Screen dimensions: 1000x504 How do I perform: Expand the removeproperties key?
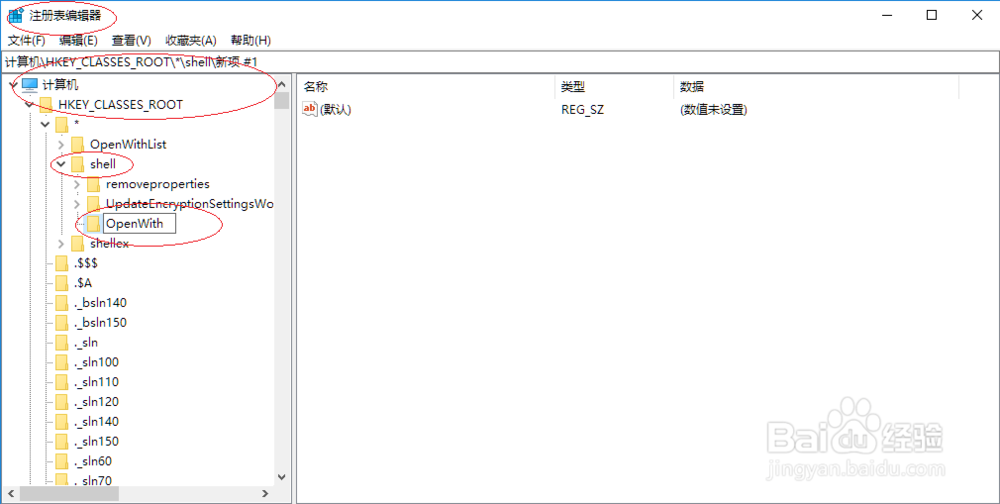tap(77, 184)
